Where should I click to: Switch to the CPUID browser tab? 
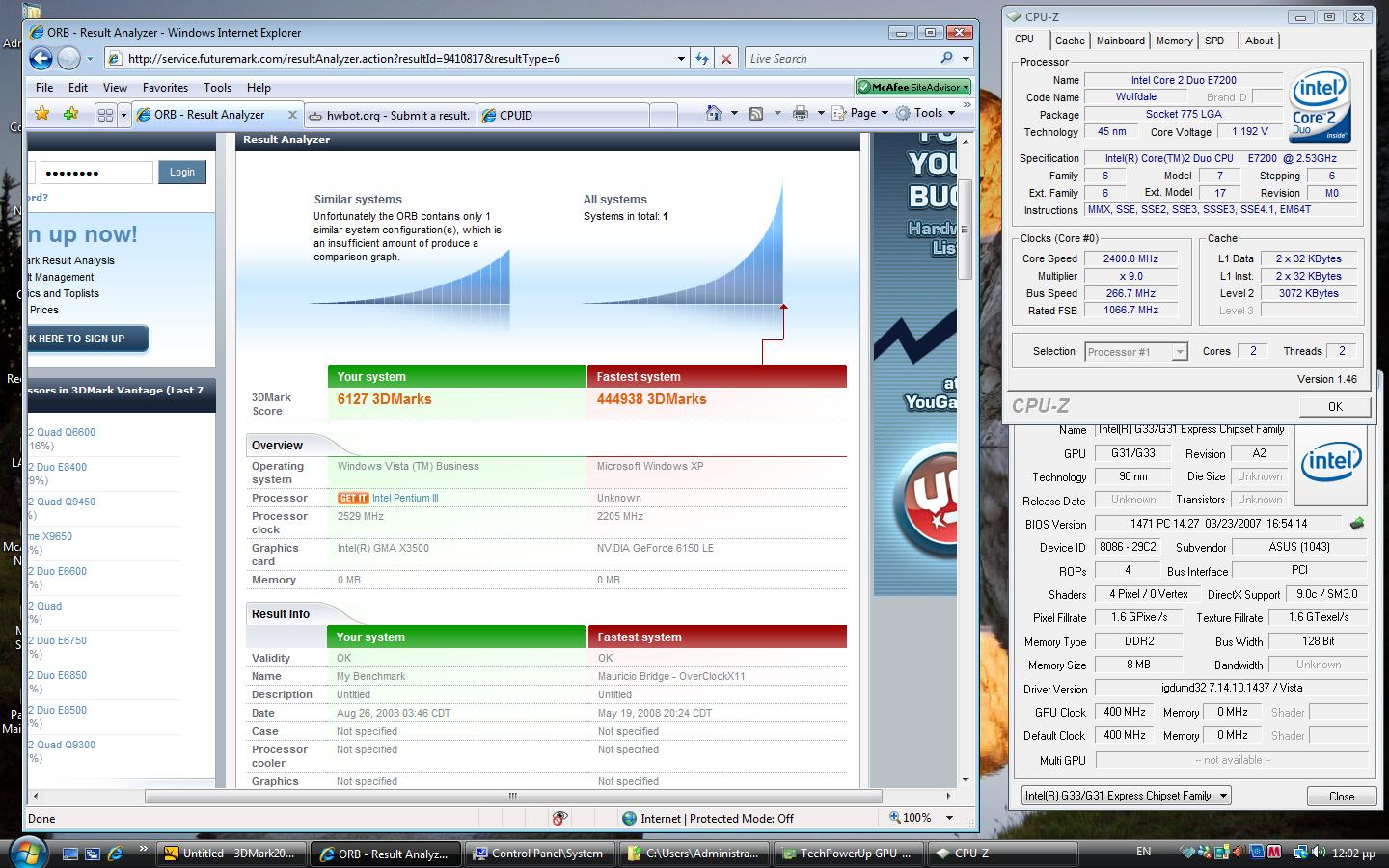(x=561, y=115)
